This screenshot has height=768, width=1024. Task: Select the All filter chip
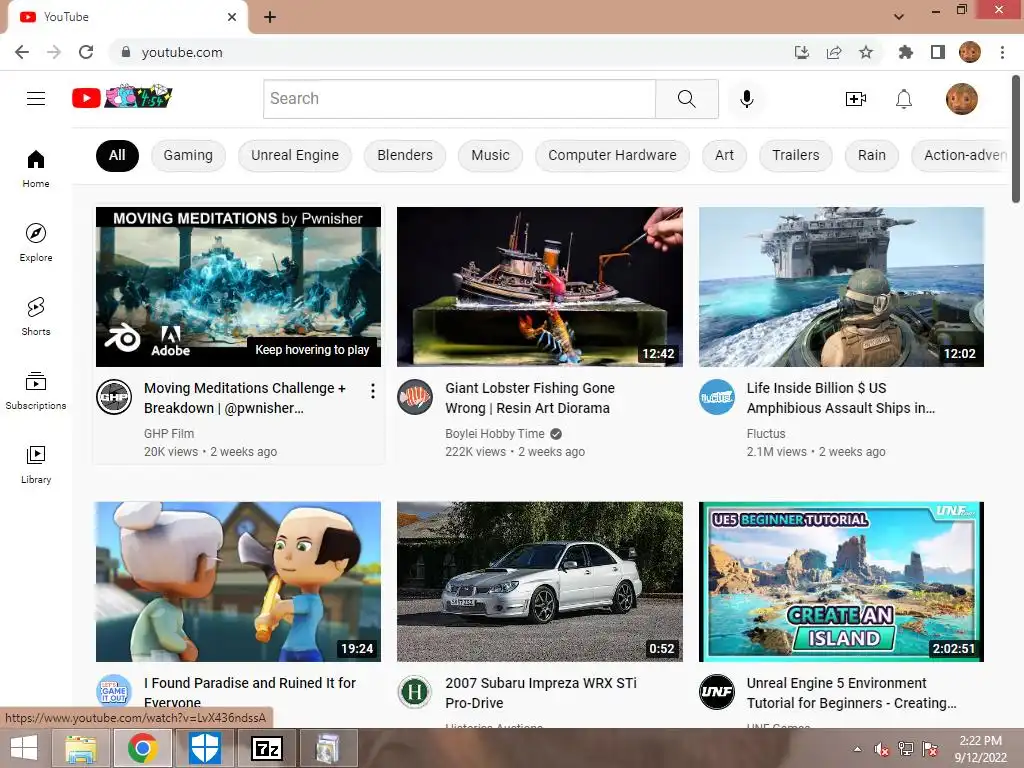pyautogui.click(x=117, y=155)
